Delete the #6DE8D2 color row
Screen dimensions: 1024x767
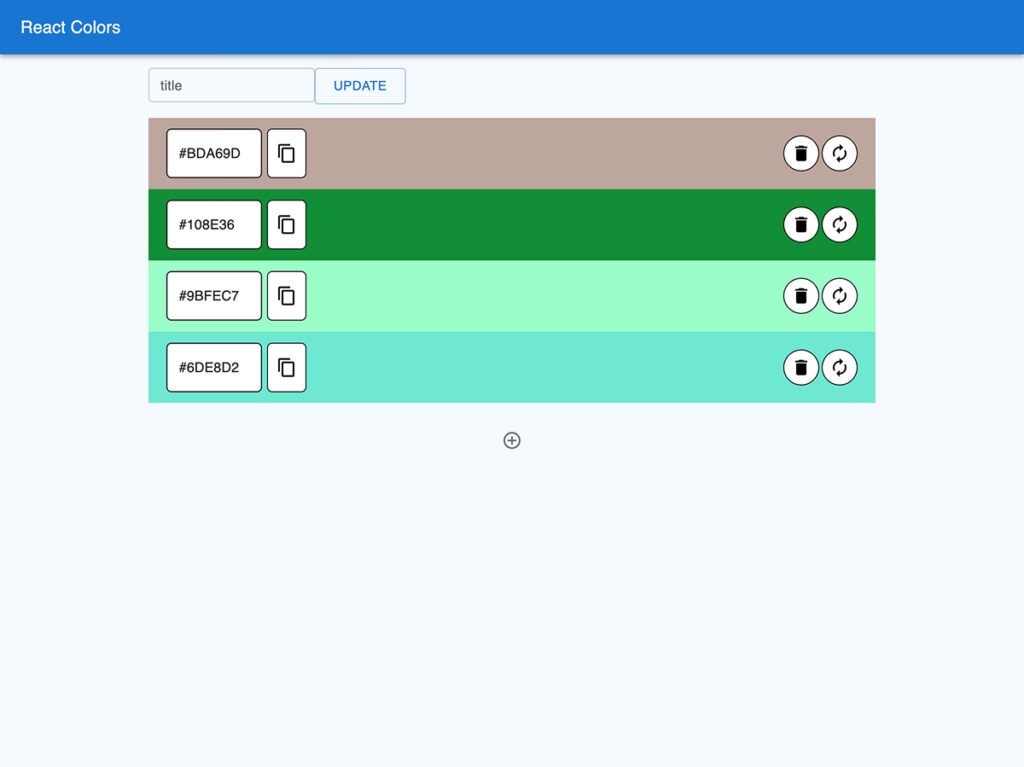[801, 367]
